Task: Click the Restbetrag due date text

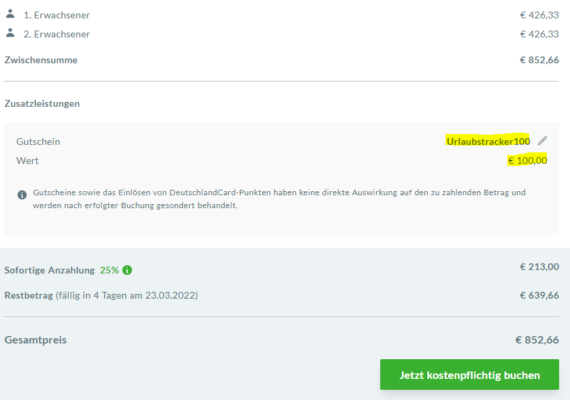Action: pos(127,295)
